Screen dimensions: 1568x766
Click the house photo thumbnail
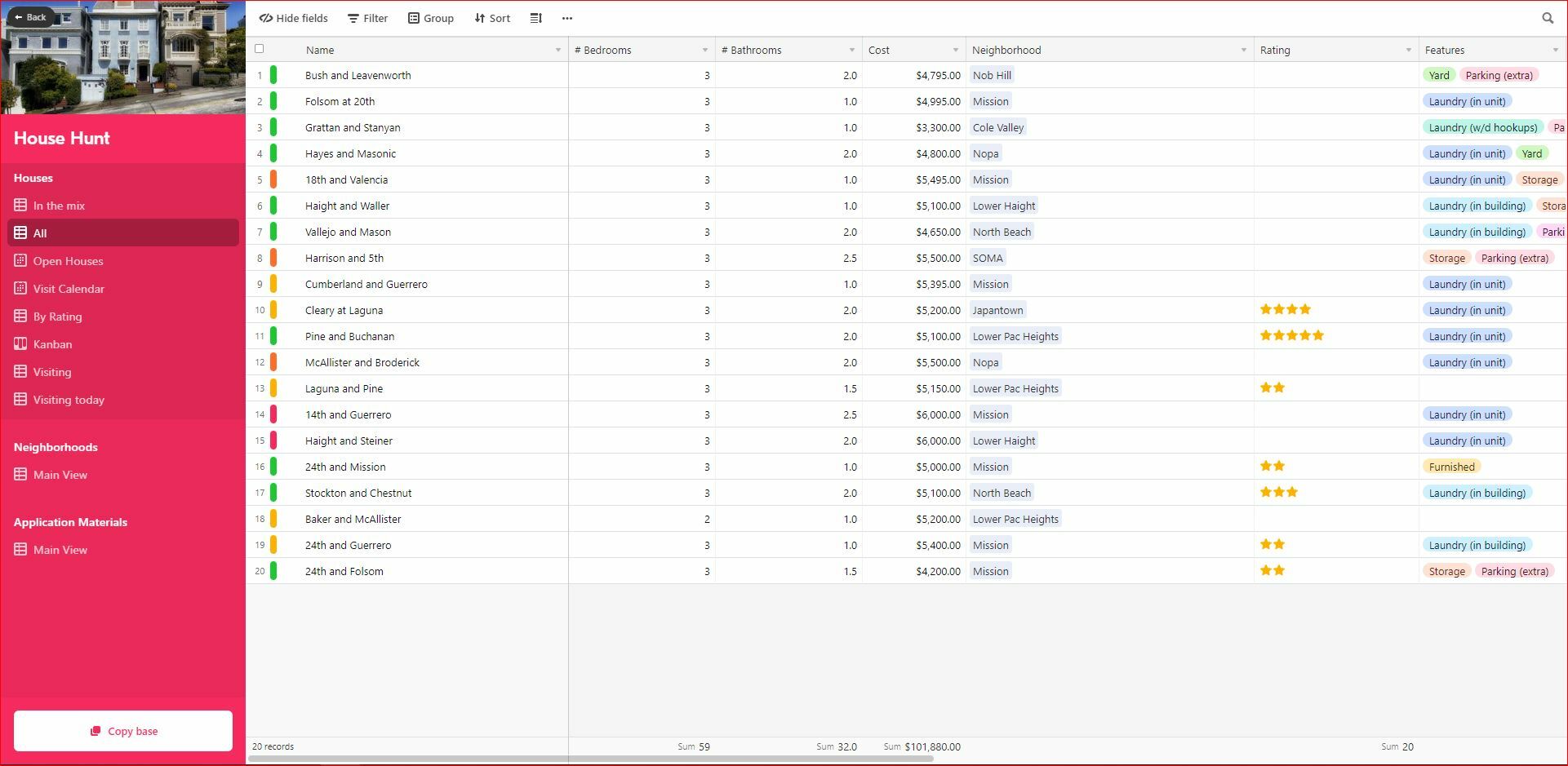coord(123,57)
